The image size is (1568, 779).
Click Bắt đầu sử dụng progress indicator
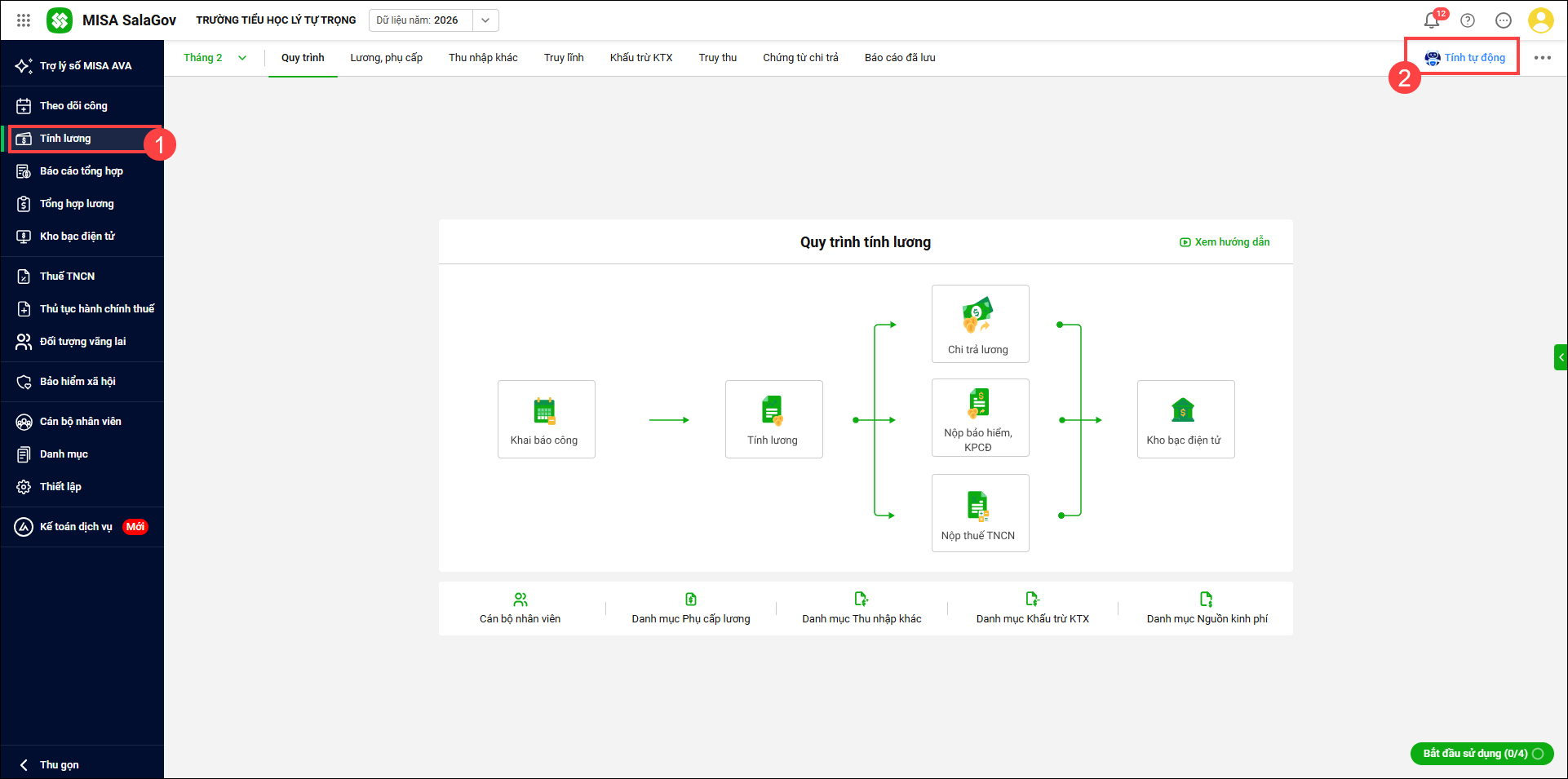pyautogui.click(x=1482, y=754)
